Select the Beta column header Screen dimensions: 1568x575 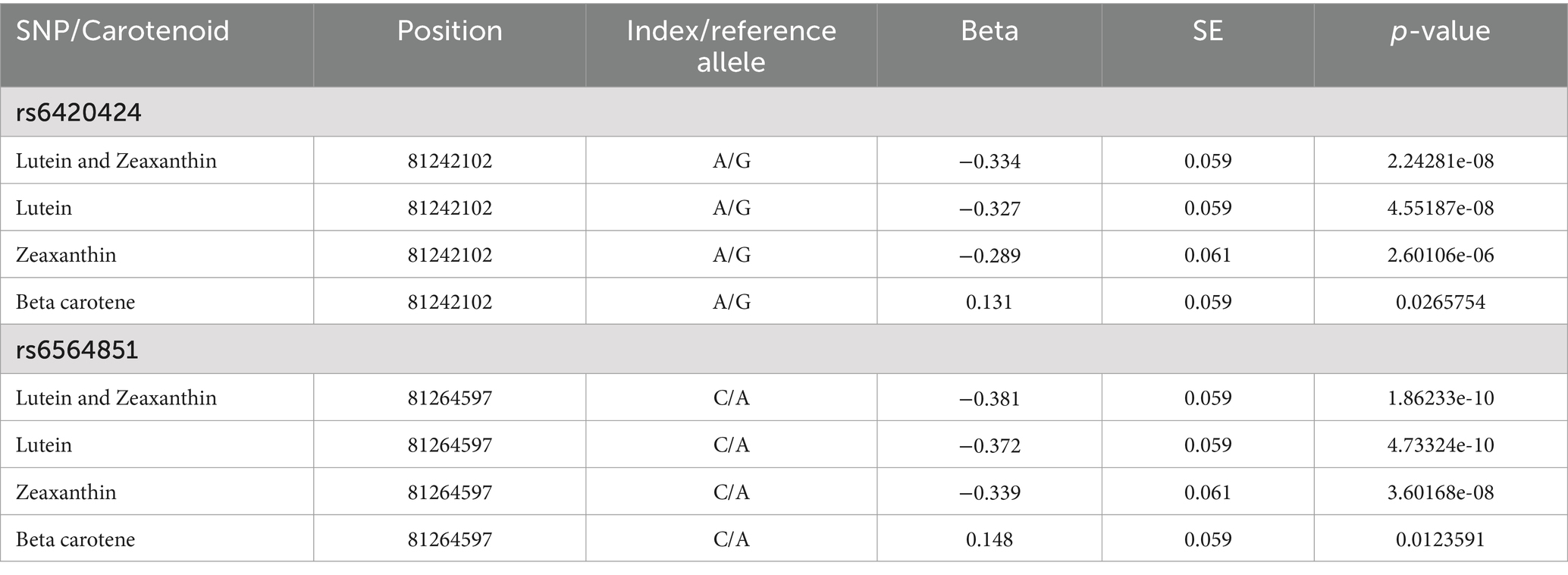[989, 31]
